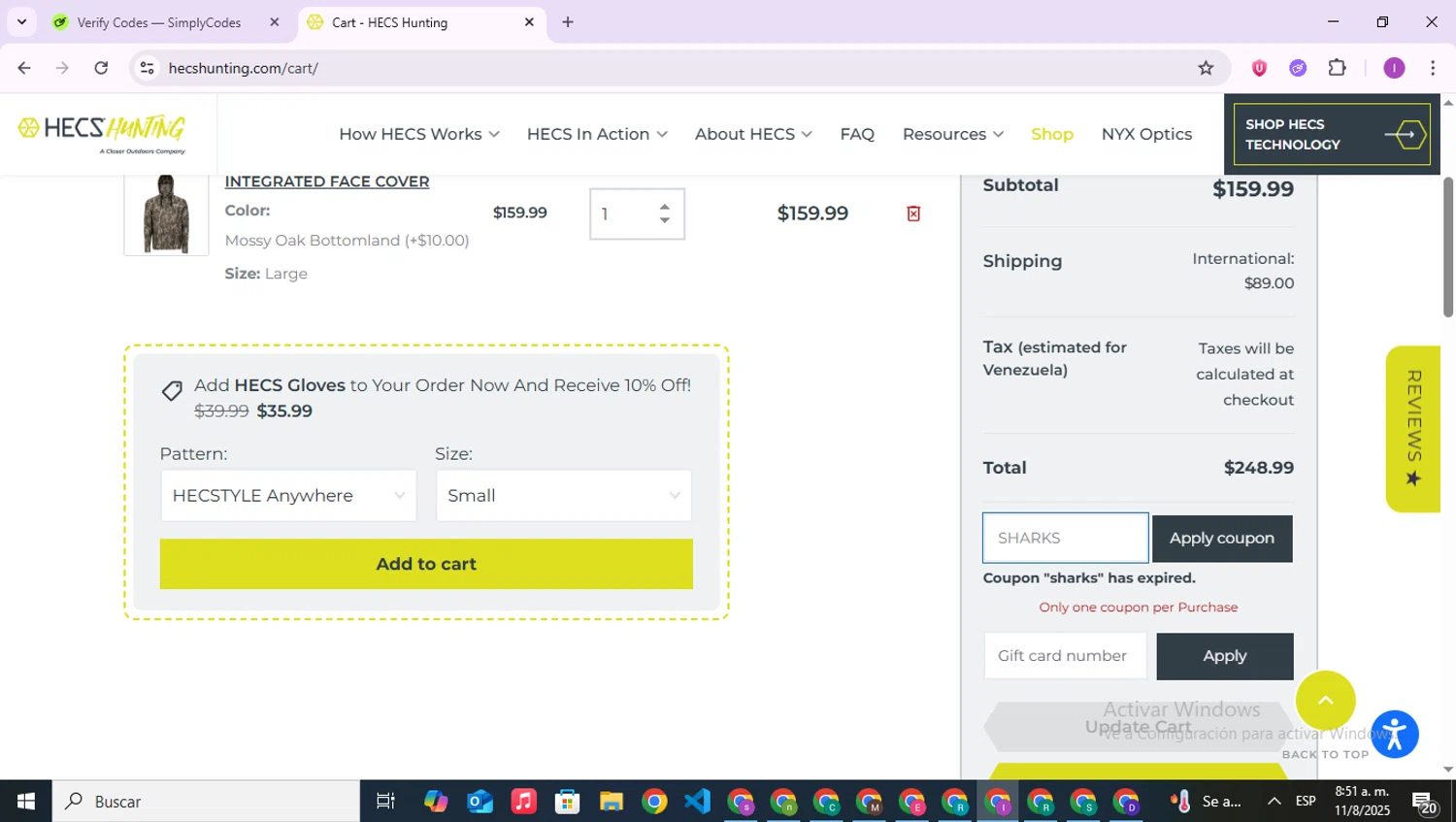This screenshot has width=1456, height=822.
Task: Click the coupon code input field
Action: click(x=1066, y=538)
